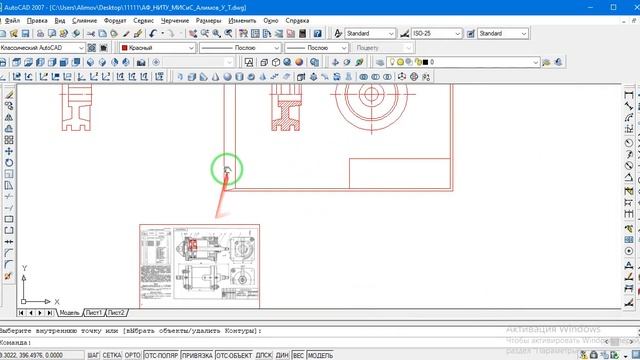This screenshot has height=360, width=640.
Task: Open the second Послою lineweight dropdown
Action: pos(344,48)
